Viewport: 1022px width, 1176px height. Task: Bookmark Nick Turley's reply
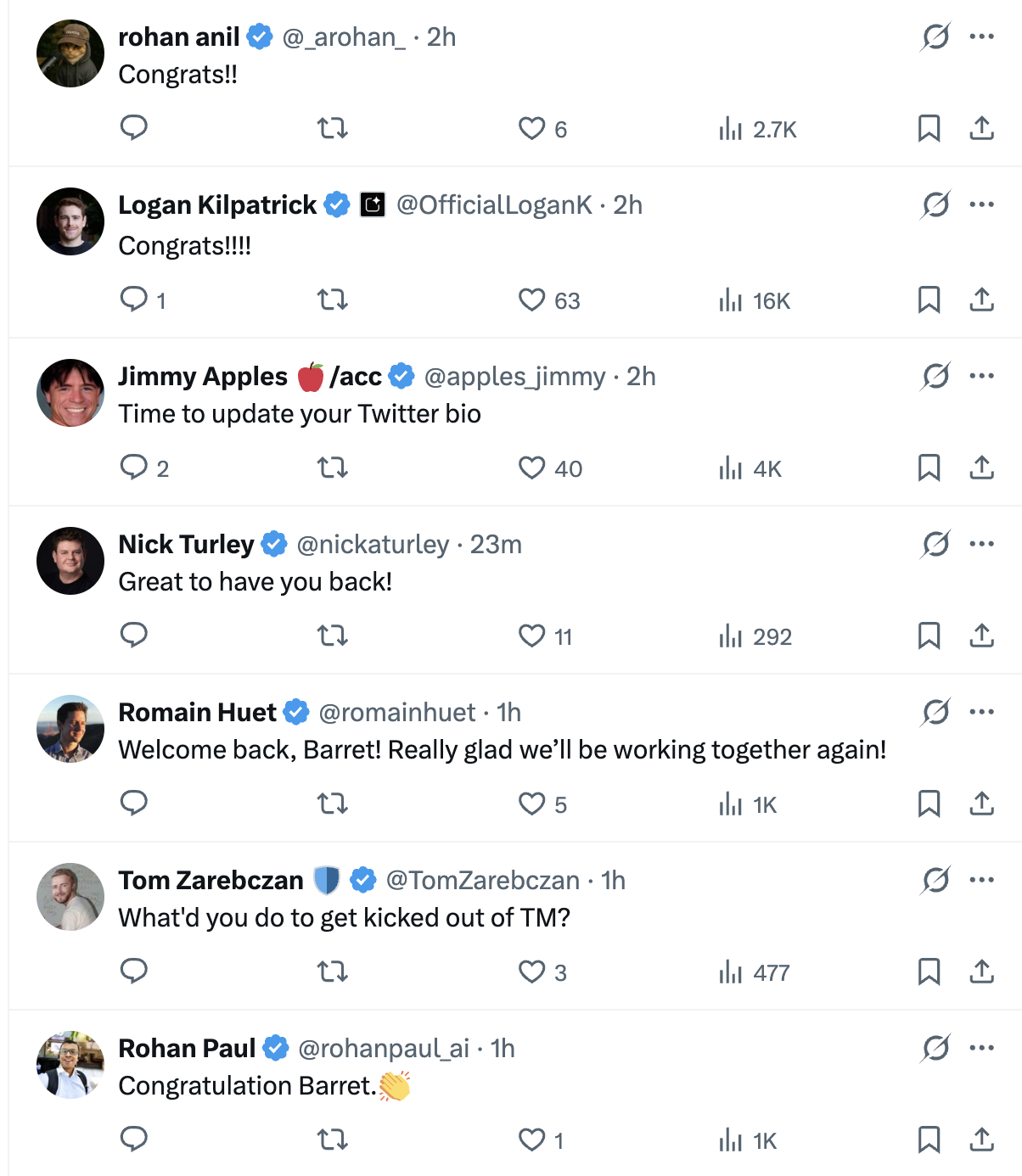coord(929,636)
